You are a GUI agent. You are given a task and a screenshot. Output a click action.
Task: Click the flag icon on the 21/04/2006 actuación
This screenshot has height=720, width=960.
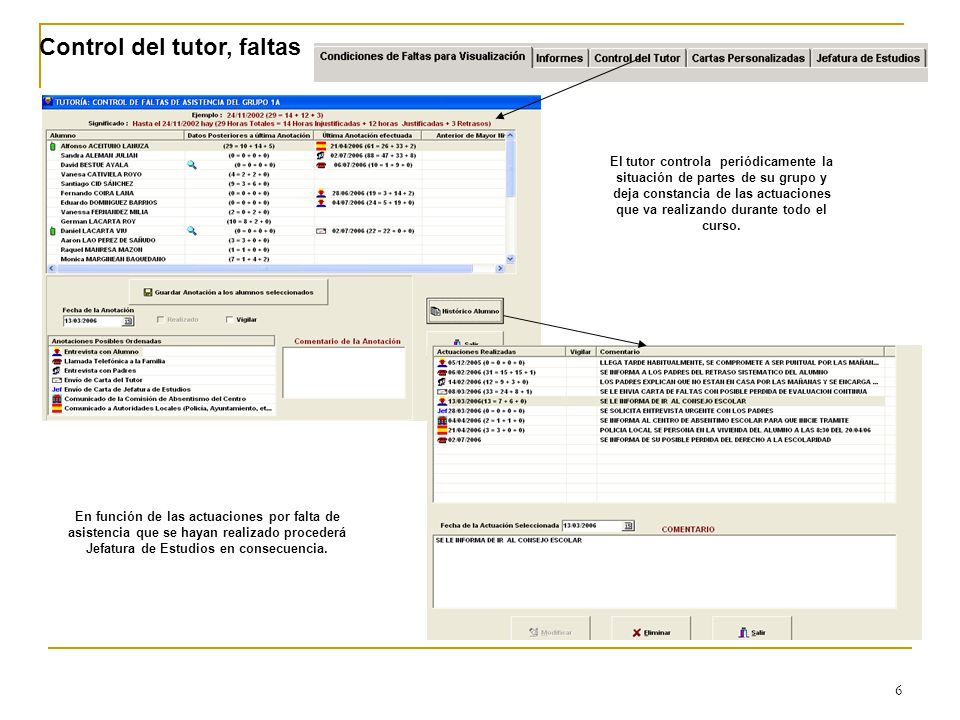(x=442, y=430)
